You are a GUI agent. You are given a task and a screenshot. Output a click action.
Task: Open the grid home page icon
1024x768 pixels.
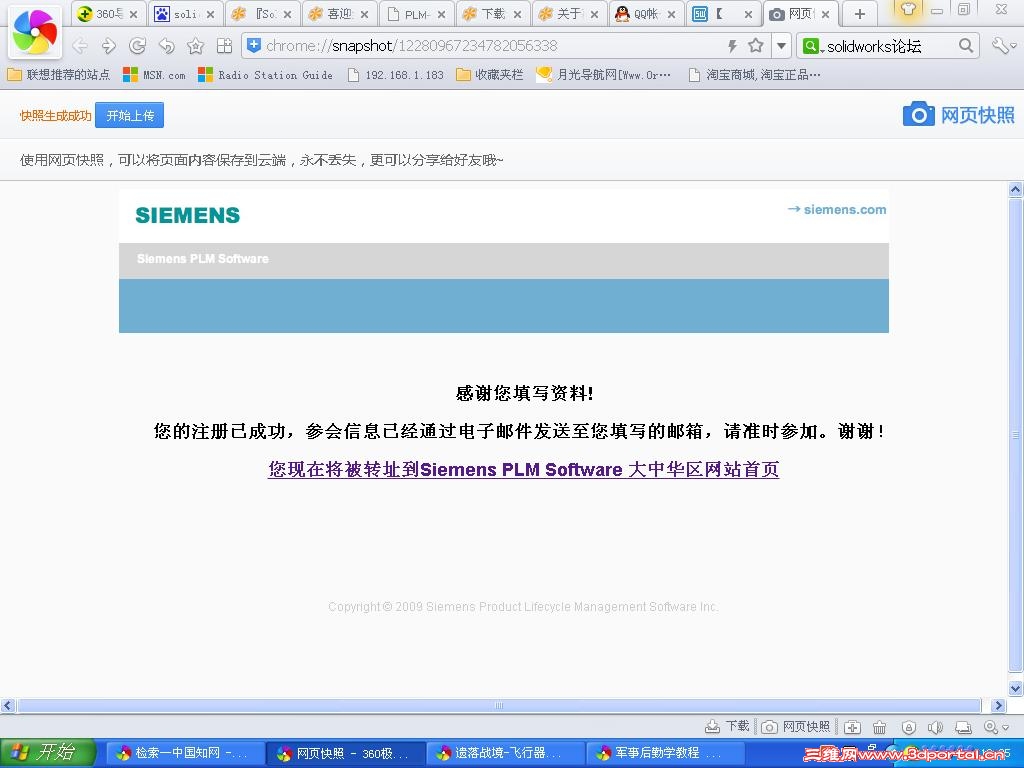[x=224, y=46]
